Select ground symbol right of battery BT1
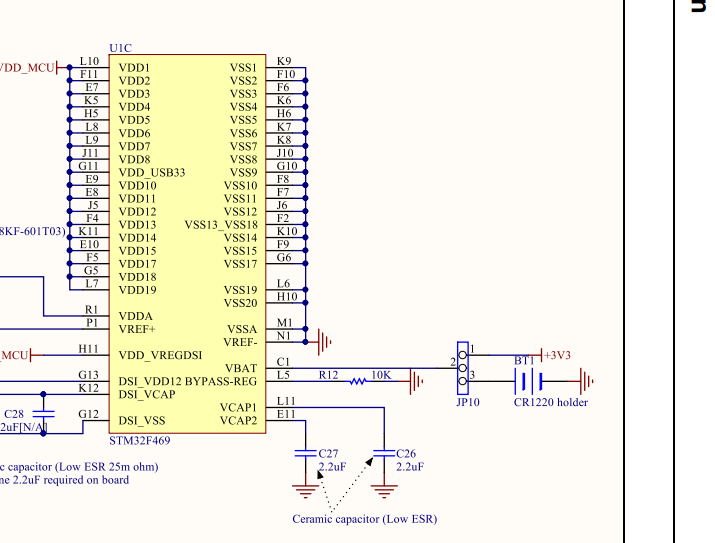The image size is (715, 543). (586, 381)
